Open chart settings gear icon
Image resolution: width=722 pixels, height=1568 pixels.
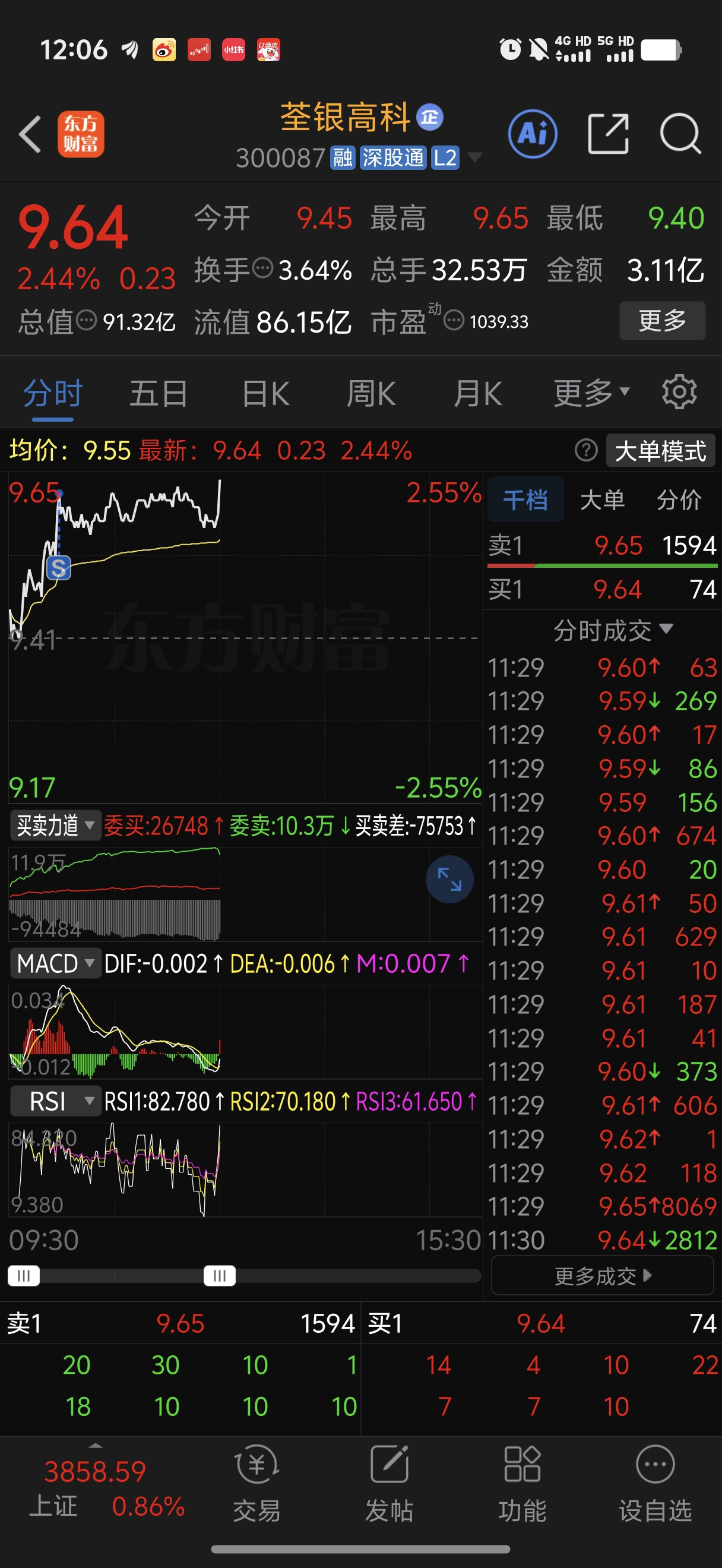pos(679,393)
